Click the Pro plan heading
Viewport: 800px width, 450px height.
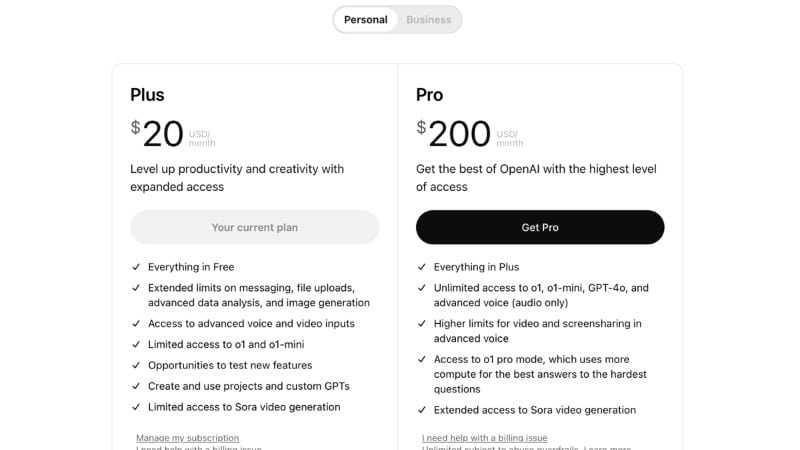pyautogui.click(x=429, y=95)
